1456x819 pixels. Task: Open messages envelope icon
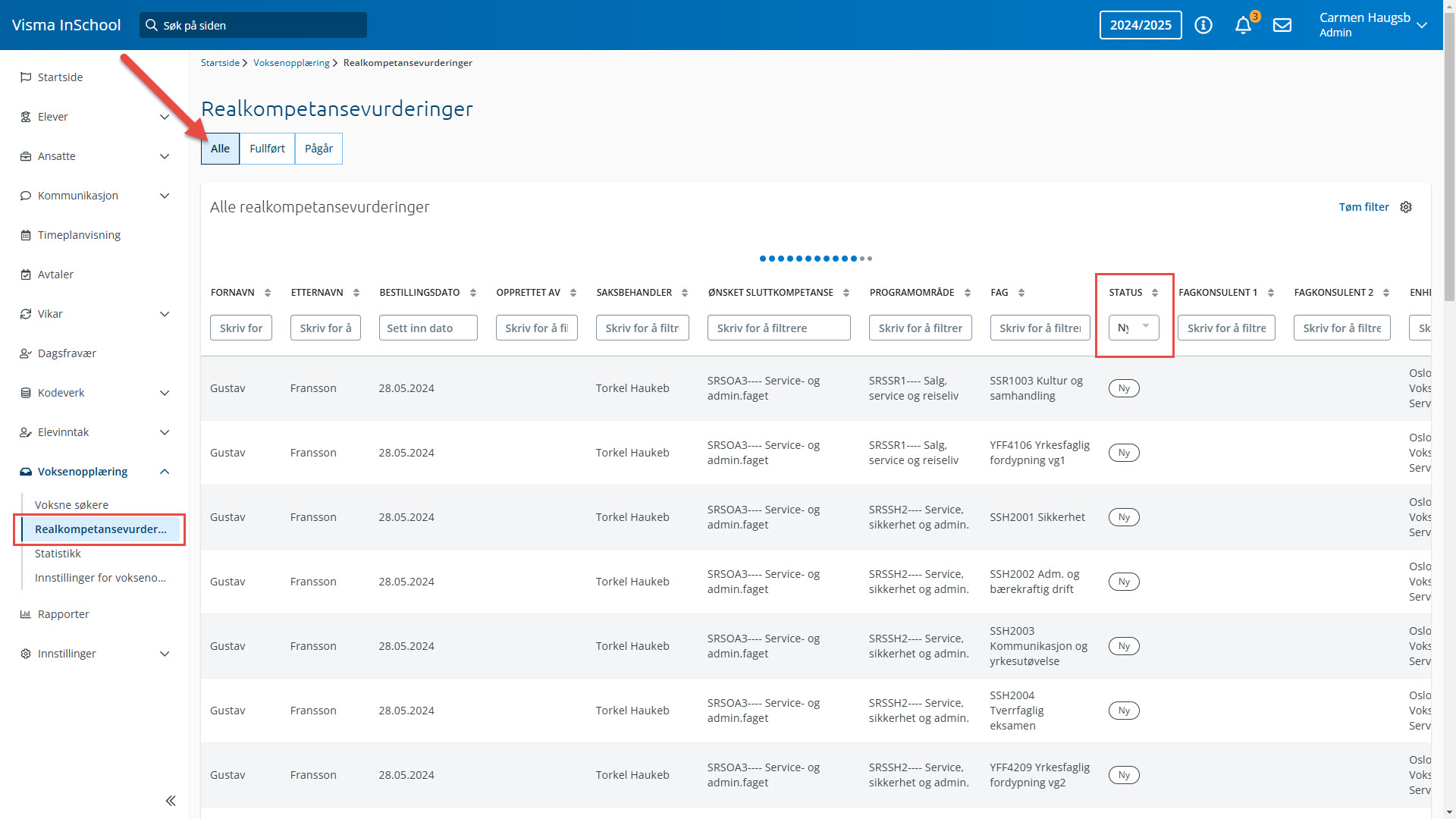point(1282,25)
